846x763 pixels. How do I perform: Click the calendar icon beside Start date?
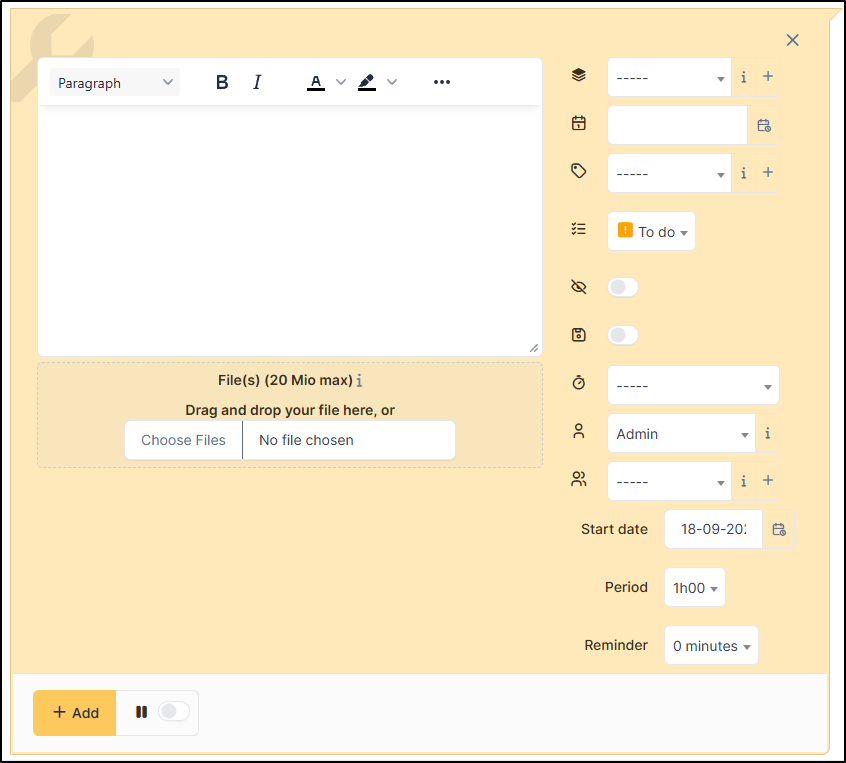(x=779, y=529)
